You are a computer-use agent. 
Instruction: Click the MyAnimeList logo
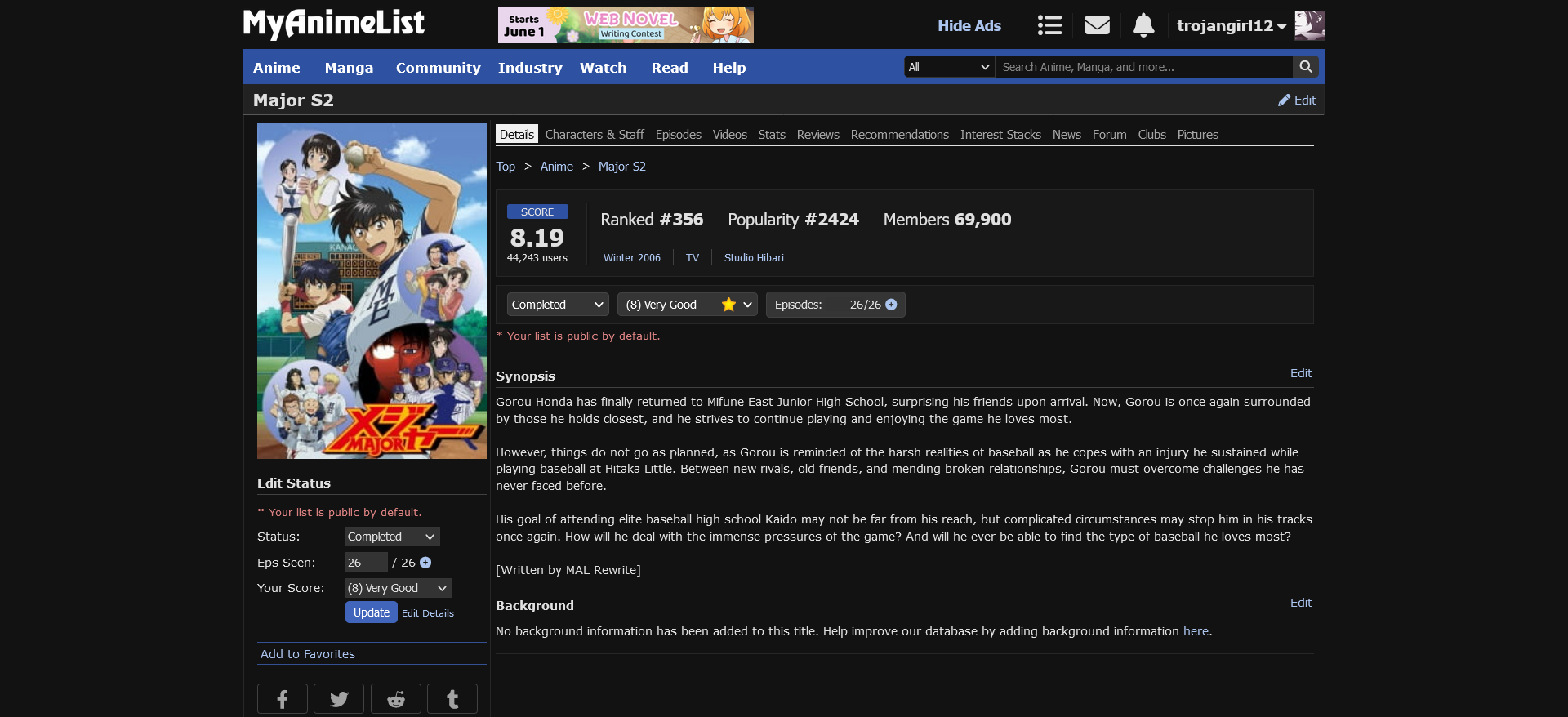(334, 24)
